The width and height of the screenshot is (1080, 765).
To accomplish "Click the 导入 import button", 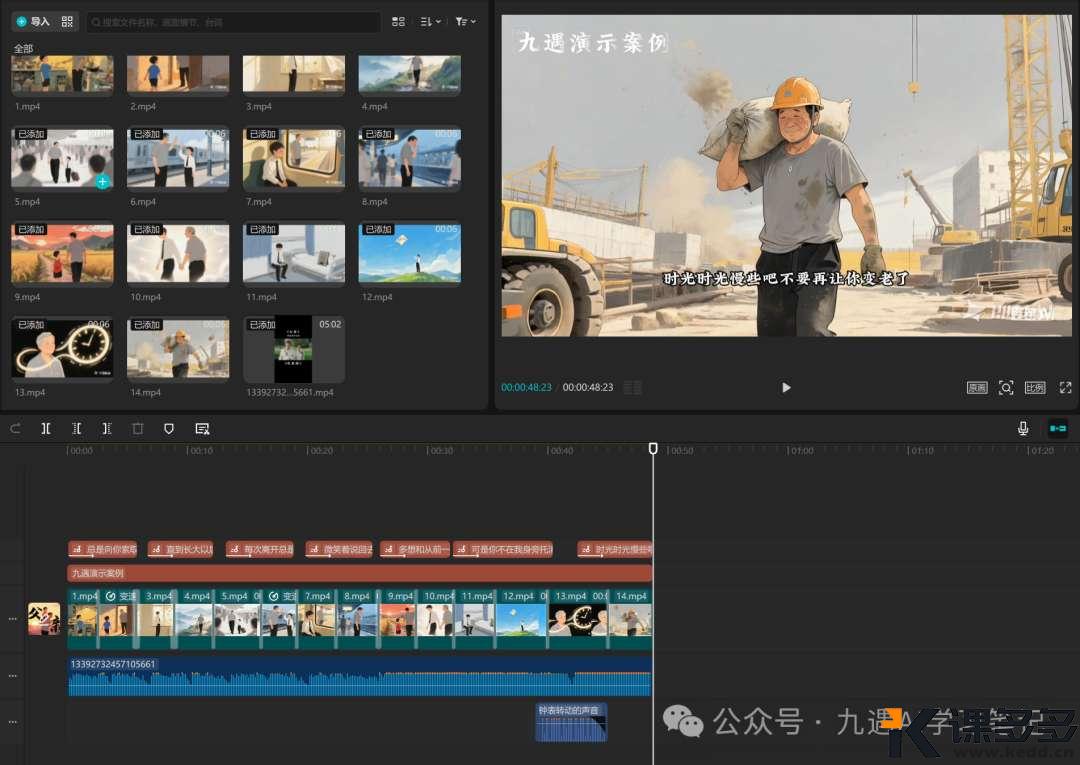I will coord(33,21).
